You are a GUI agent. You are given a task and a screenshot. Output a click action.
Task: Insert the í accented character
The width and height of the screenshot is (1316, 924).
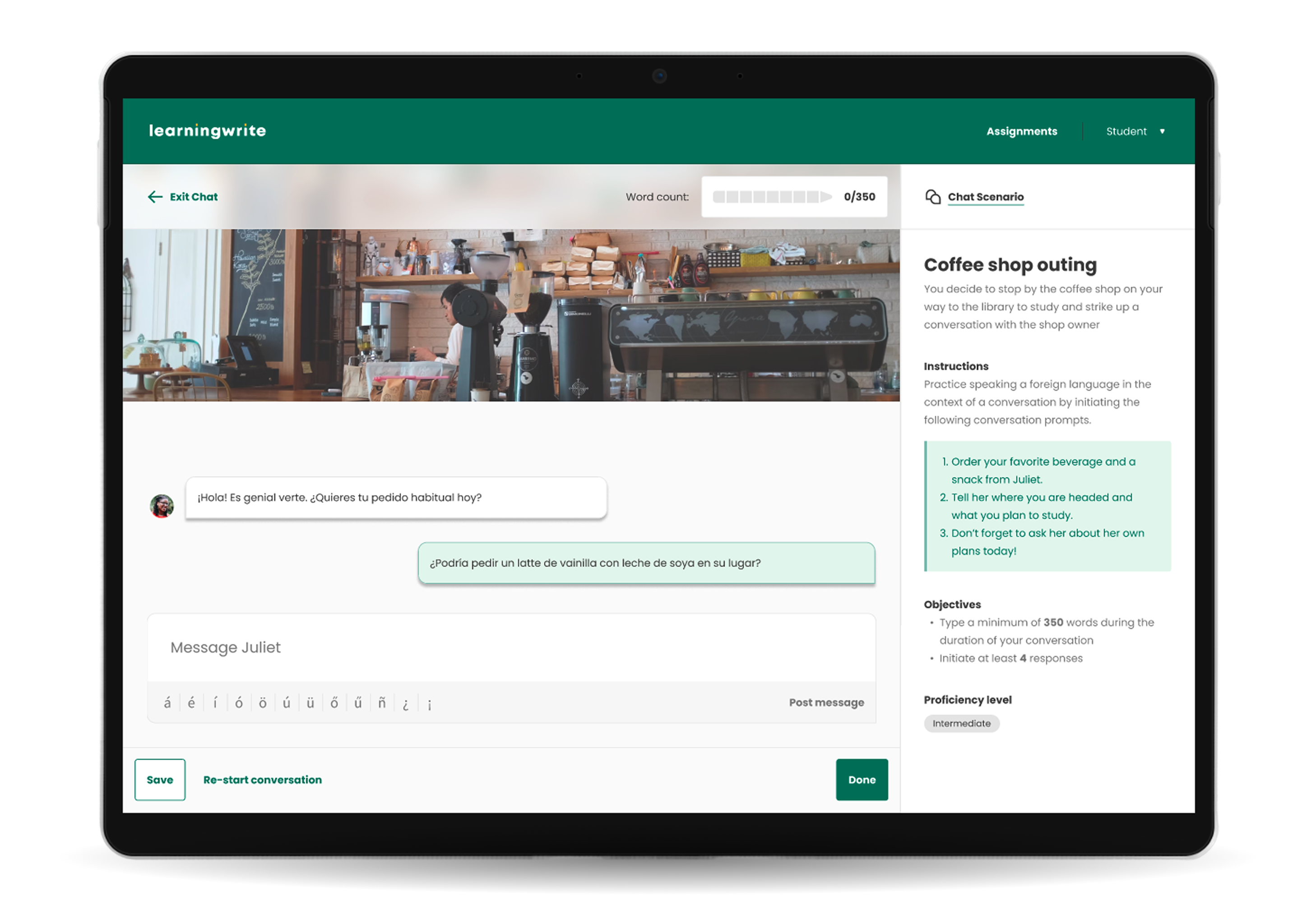(216, 702)
